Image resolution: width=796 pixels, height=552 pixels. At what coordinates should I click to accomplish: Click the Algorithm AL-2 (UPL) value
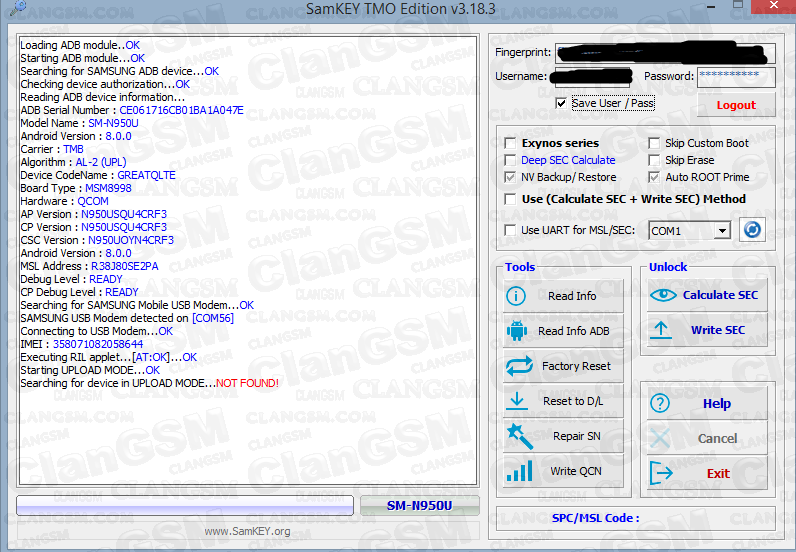[x=101, y=163]
